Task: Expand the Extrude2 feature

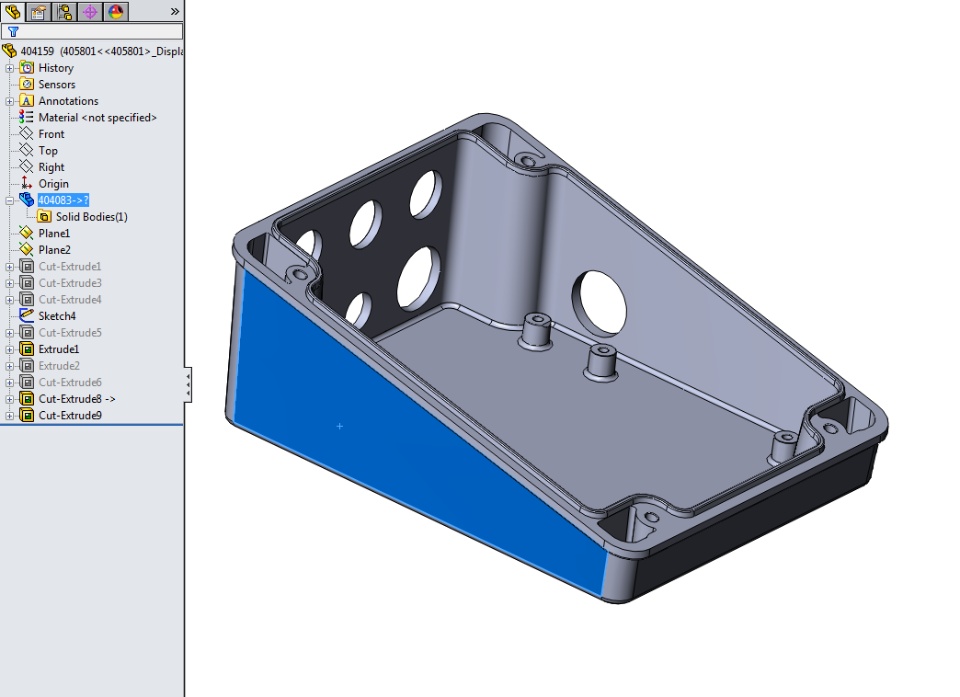Action: point(10,366)
